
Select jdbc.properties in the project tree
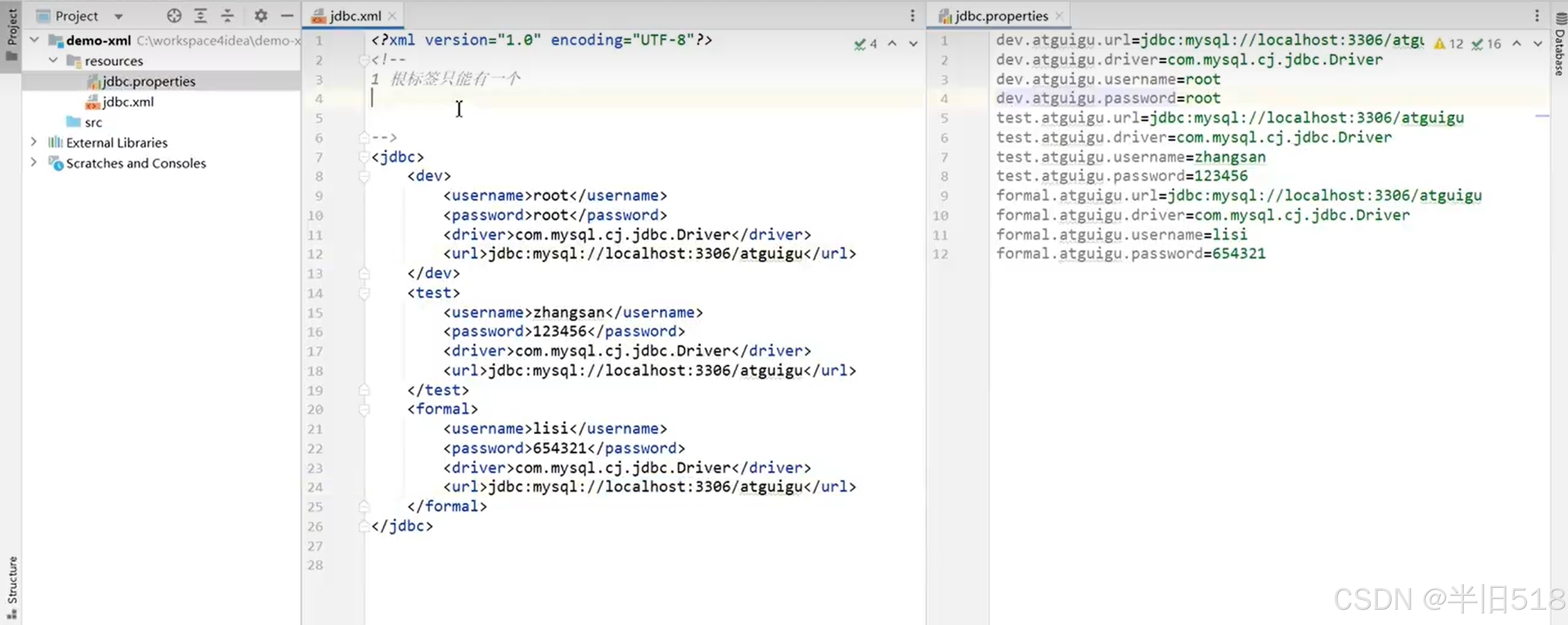tap(148, 81)
